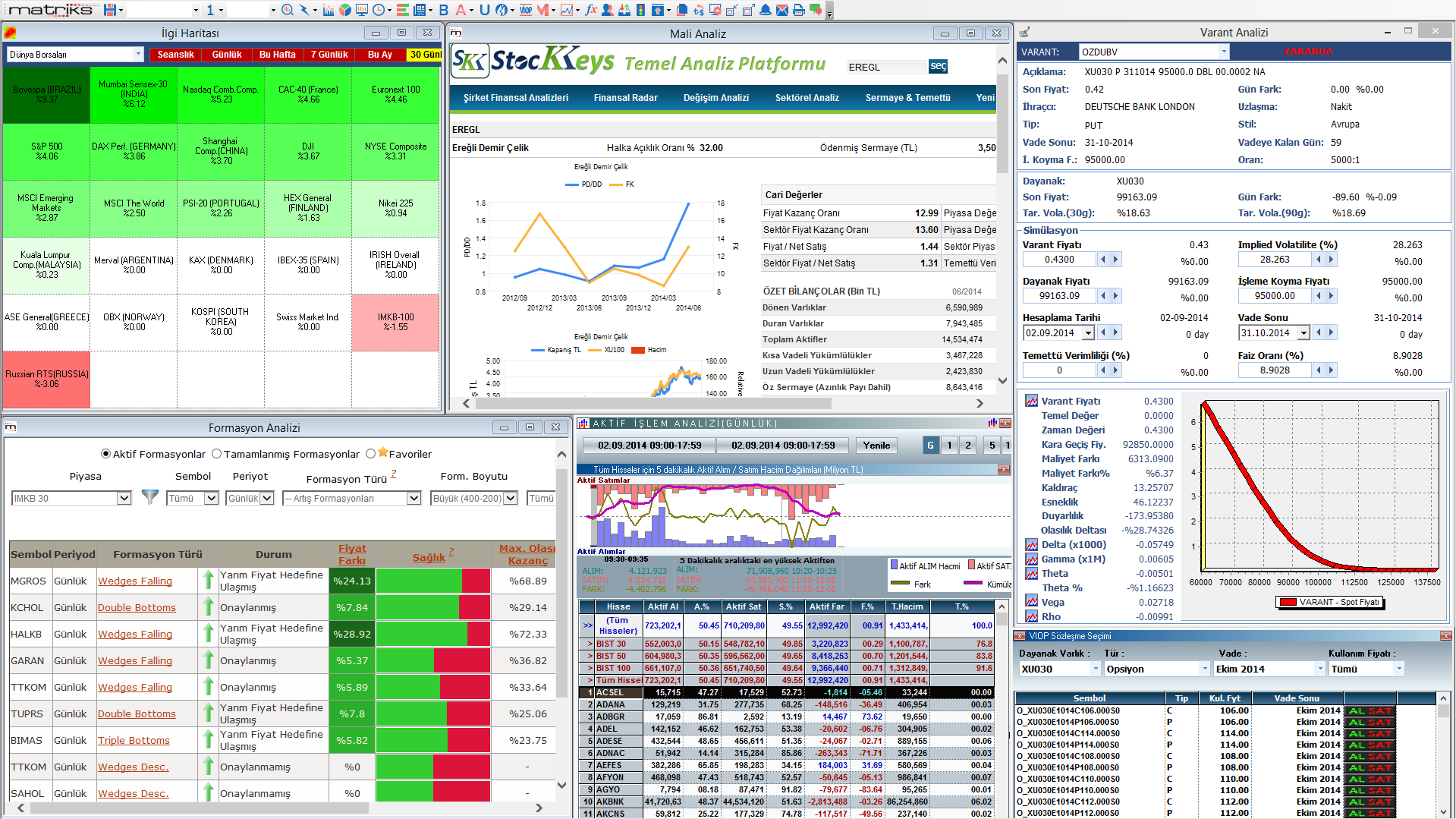Click the fx formula toolbar icon

pos(591,10)
